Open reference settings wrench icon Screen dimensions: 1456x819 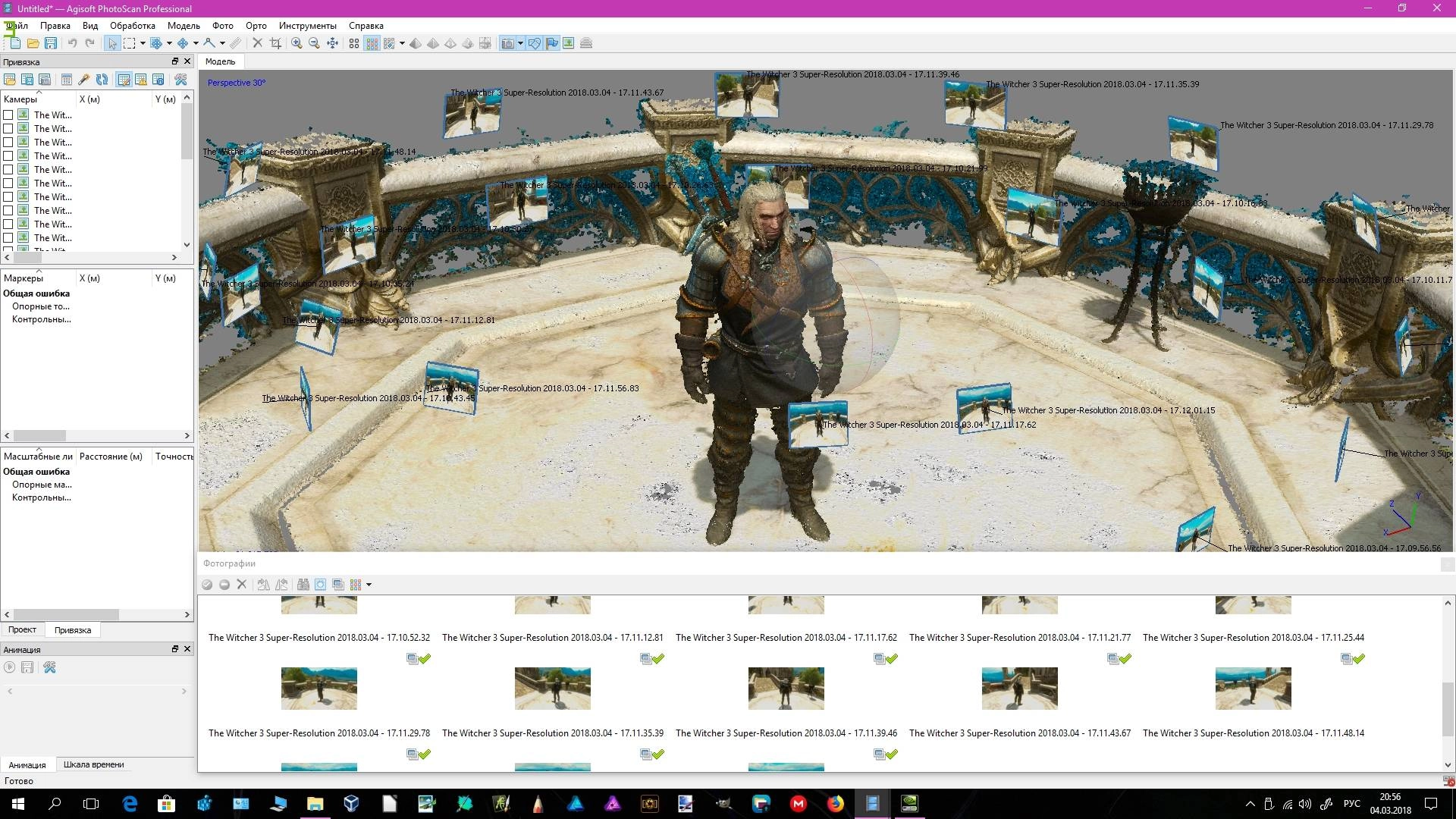(x=180, y=79)
